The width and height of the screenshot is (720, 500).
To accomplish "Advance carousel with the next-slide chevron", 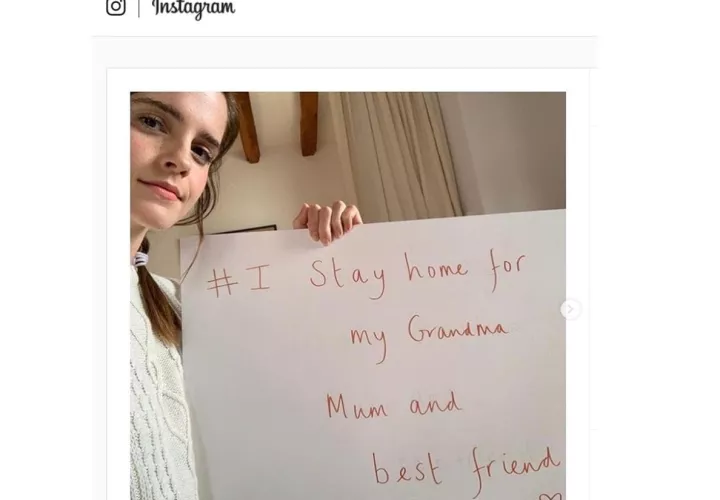I will click(571, 309).
